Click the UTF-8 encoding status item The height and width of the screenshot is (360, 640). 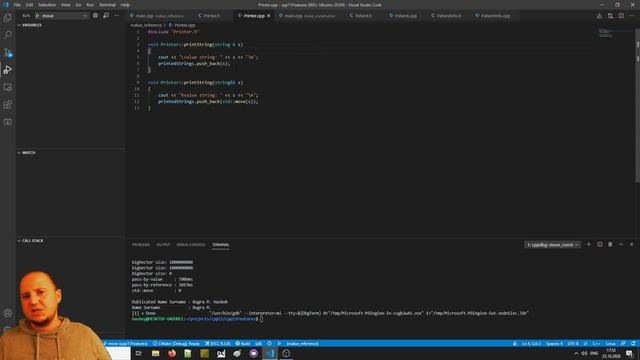(x=573, y=343)
